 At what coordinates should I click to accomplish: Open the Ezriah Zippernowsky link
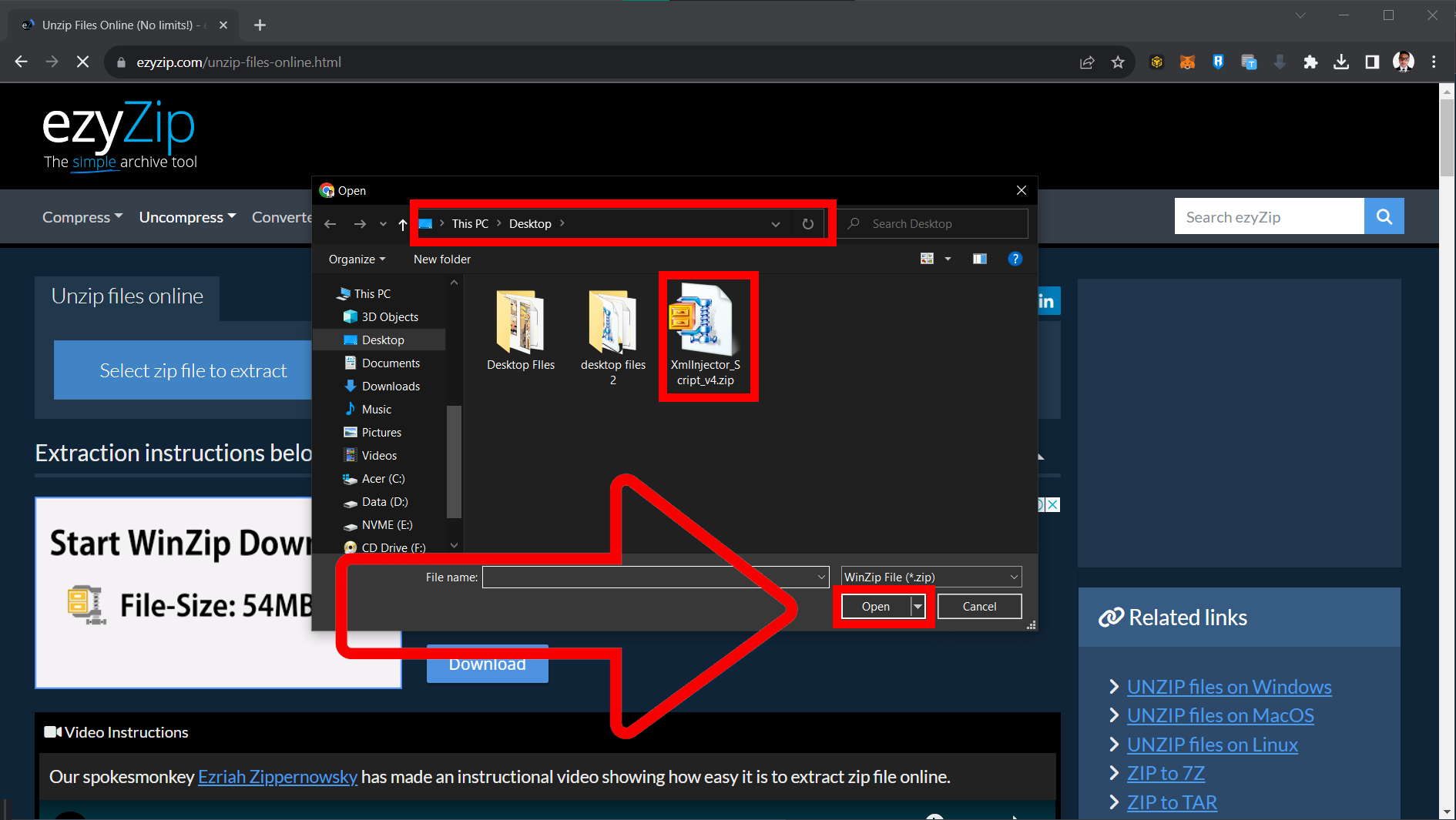coord(277,777)
